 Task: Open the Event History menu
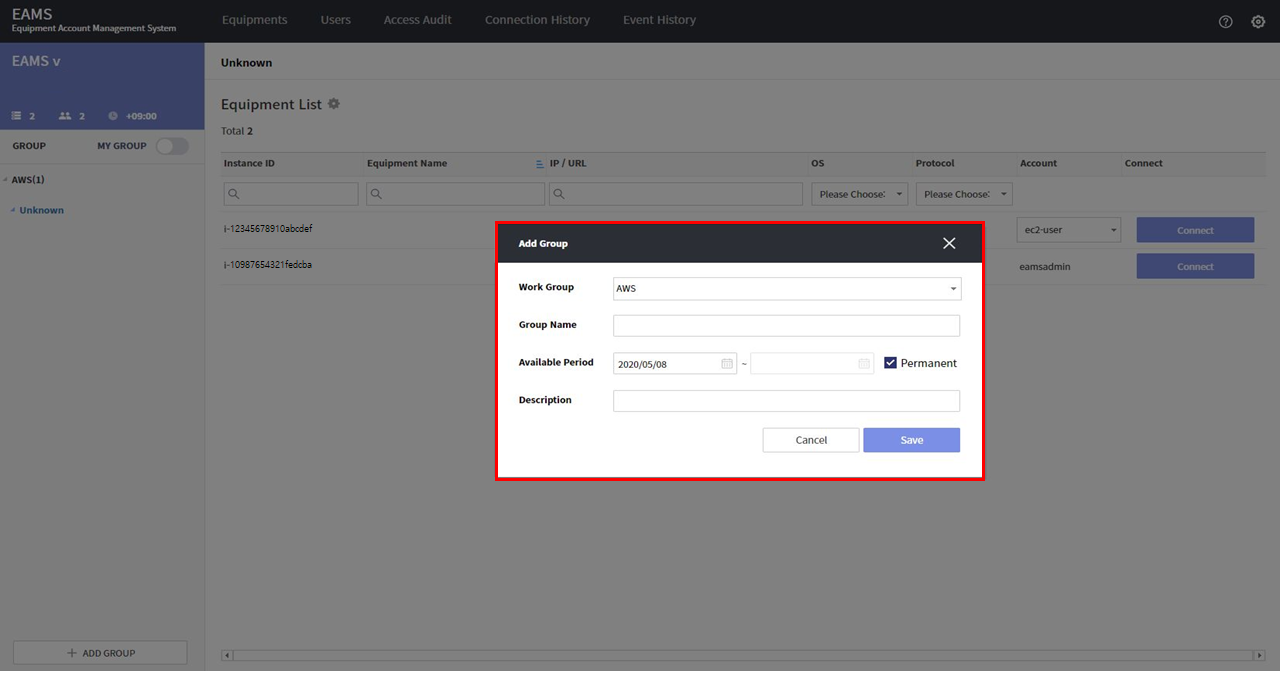659,20
